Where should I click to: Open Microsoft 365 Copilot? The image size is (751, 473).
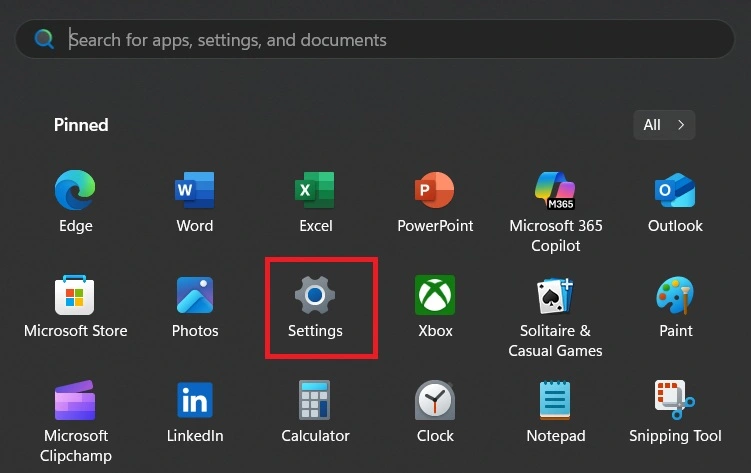pos(555,191)
